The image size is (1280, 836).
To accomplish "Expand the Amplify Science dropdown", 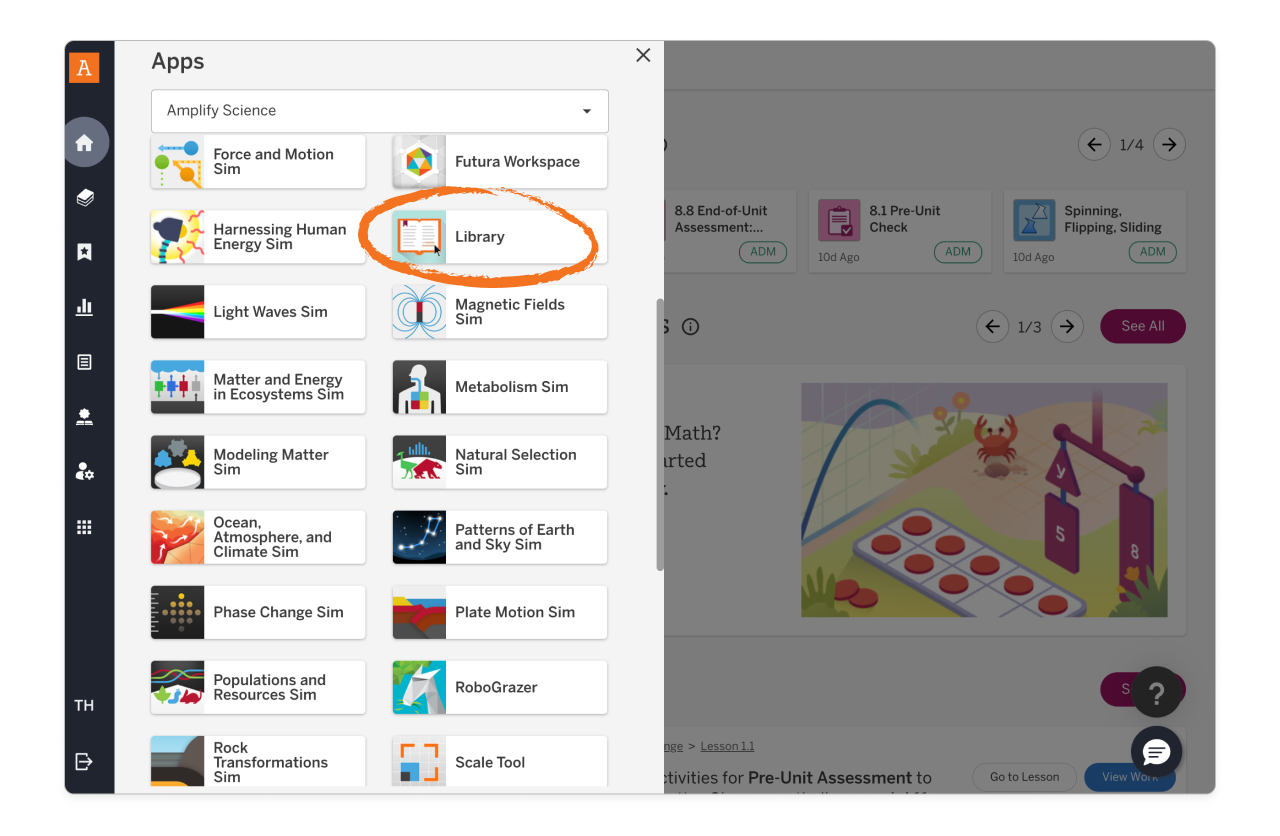I will [x=380, y=111].
